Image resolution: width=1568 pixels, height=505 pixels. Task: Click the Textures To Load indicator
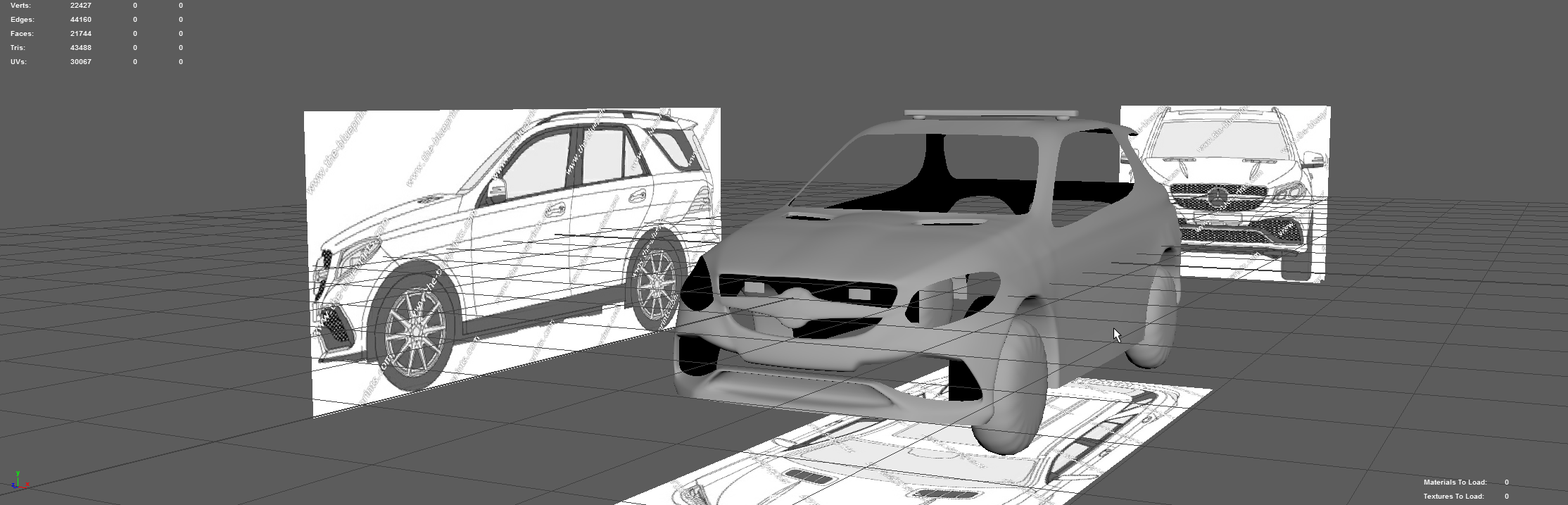click(x=1453, y=497)
